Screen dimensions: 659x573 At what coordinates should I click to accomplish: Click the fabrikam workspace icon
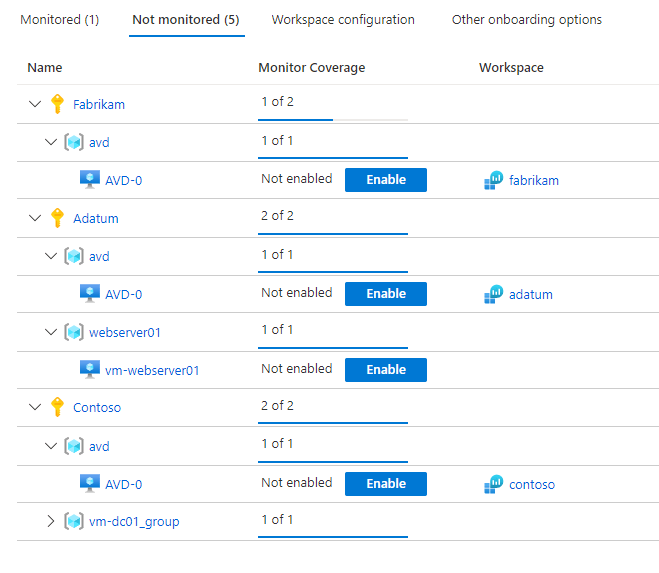[494, 180]
